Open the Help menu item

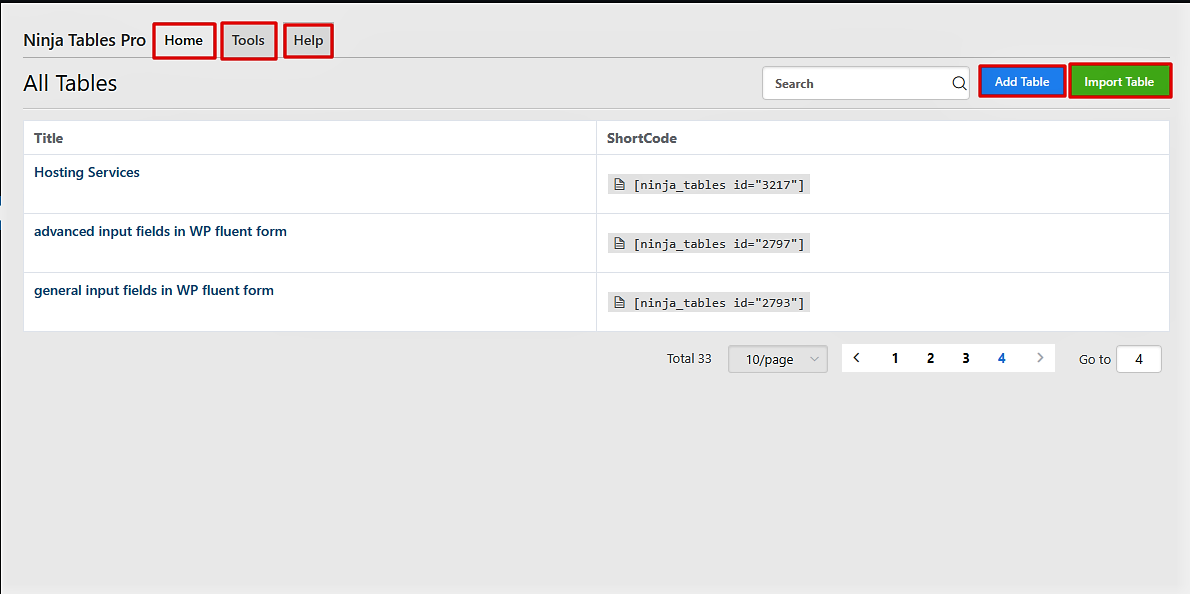[x=308, y=41]
